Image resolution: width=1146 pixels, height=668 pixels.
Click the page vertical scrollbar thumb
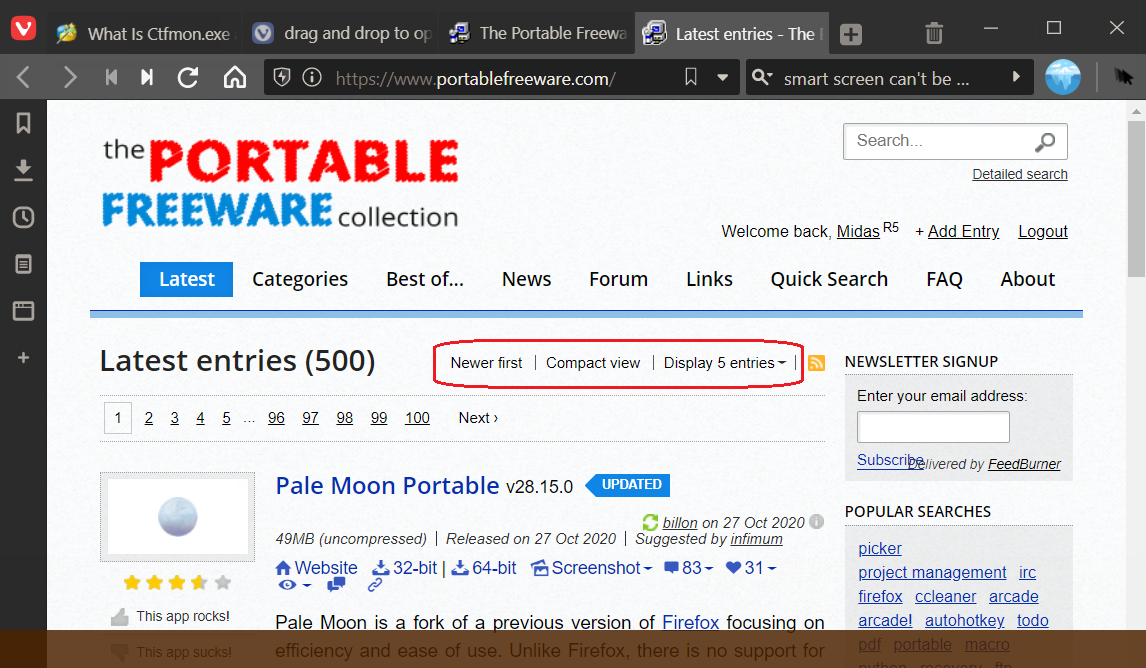pos(1136,199)
